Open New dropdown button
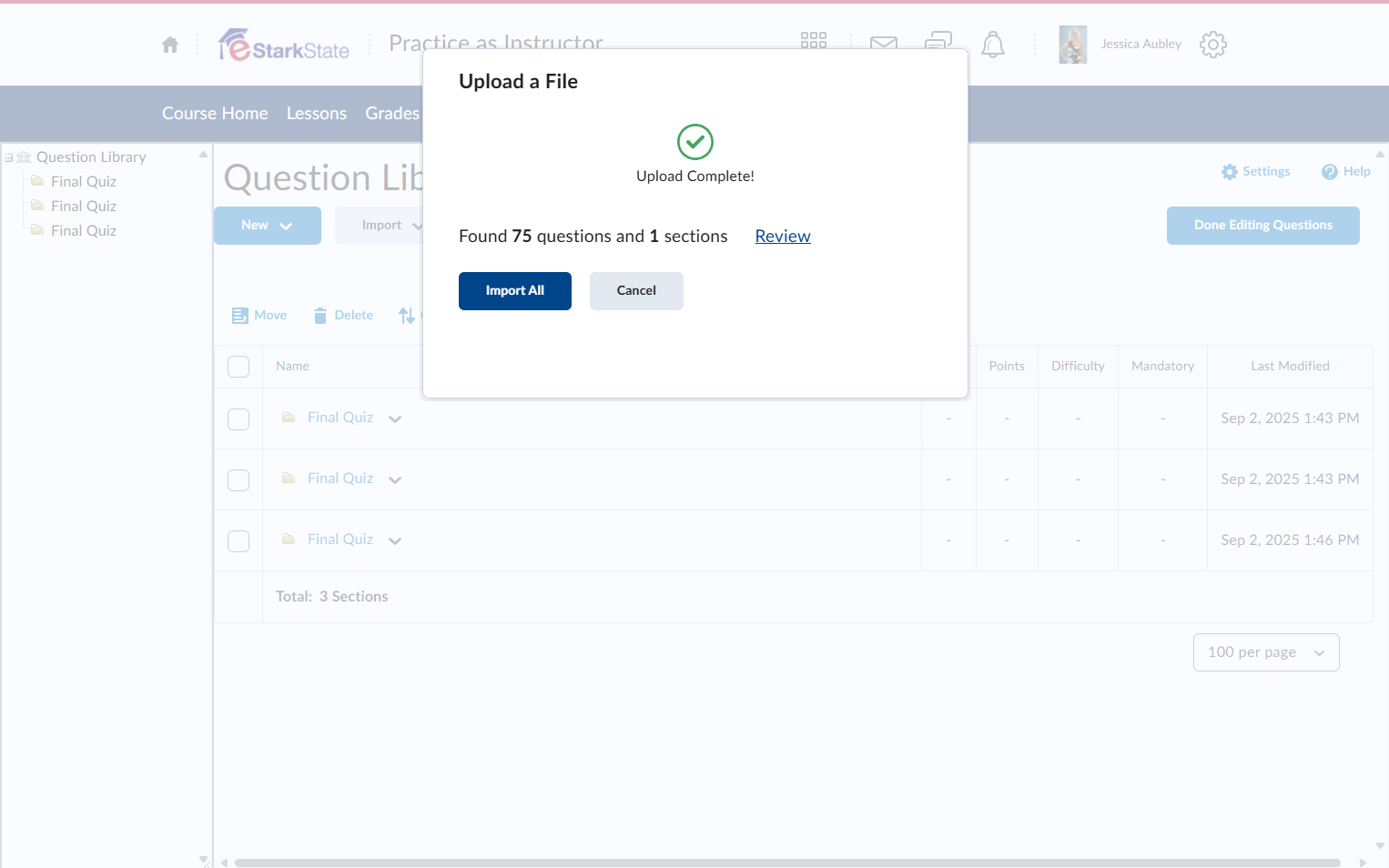Screen dimensions: 1389x868 [x=268, y=226]
